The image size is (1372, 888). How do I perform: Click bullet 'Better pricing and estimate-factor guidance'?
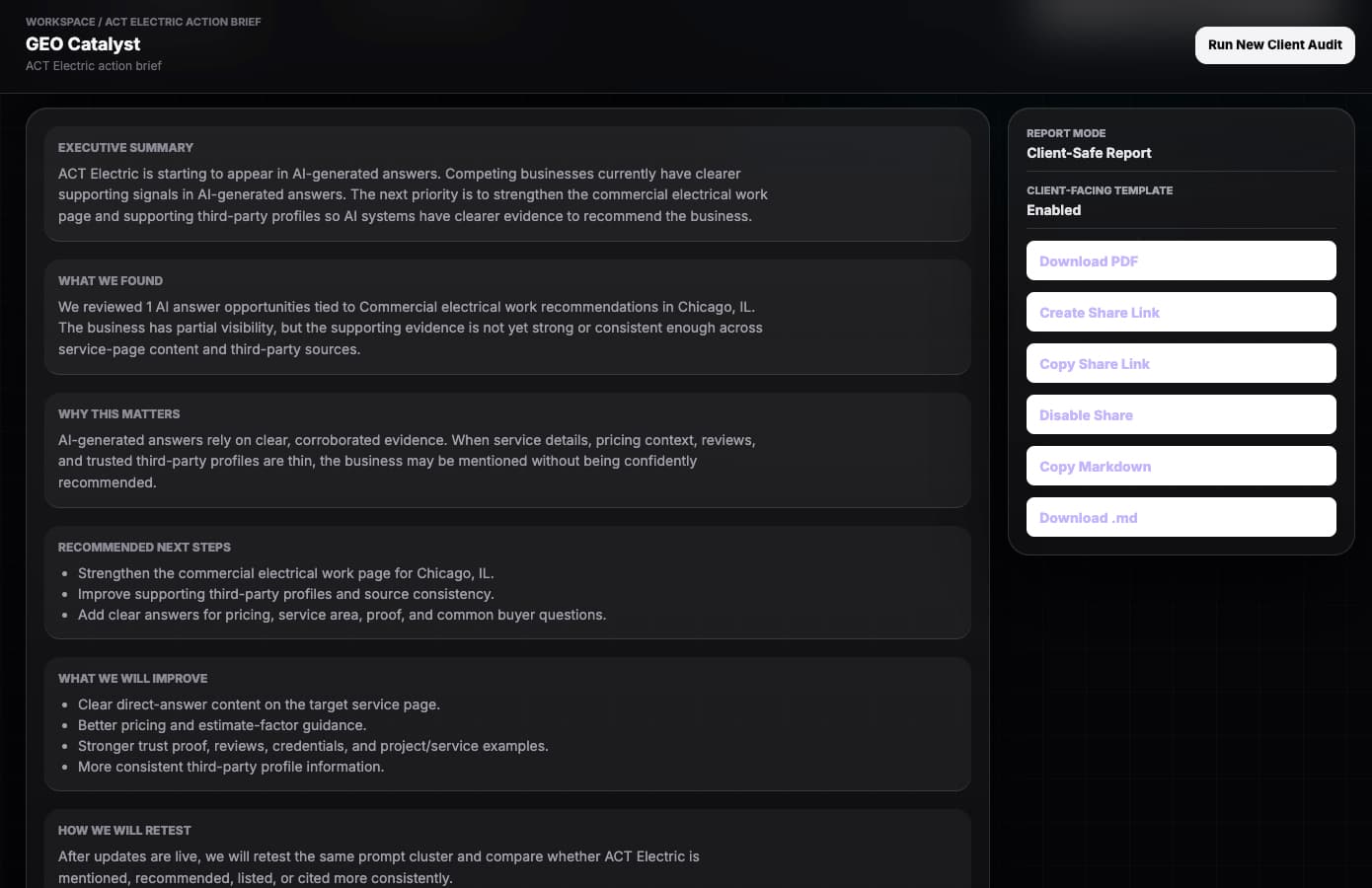pyautogui.click(x=222, y=725)
